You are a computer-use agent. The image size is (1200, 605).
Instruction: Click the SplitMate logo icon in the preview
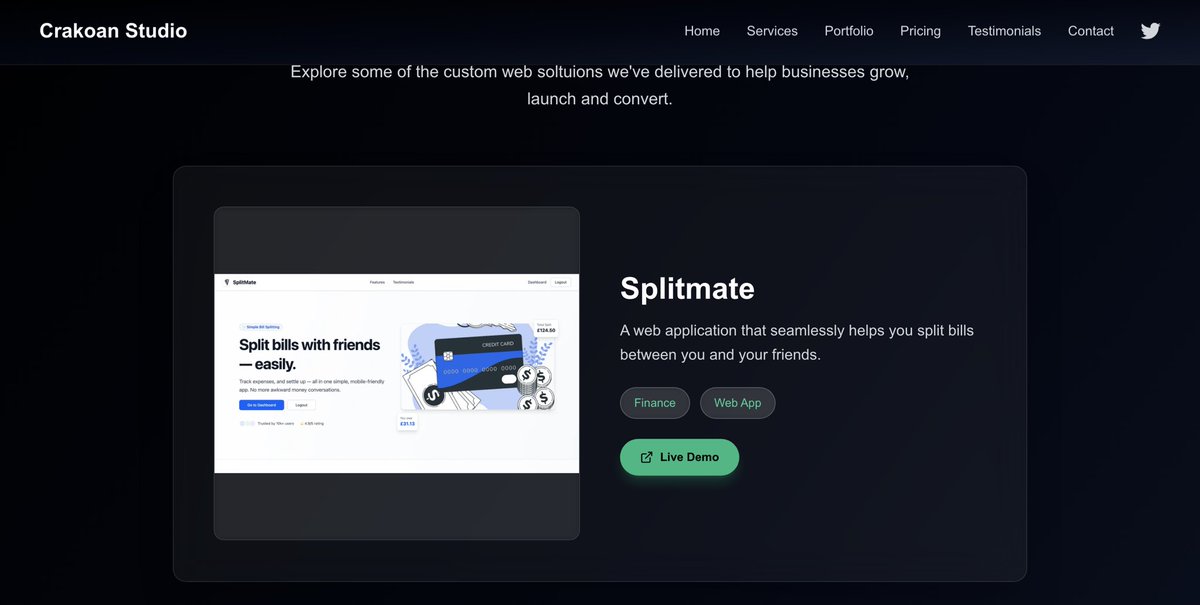pyautogui.click(x=228, y=282)
